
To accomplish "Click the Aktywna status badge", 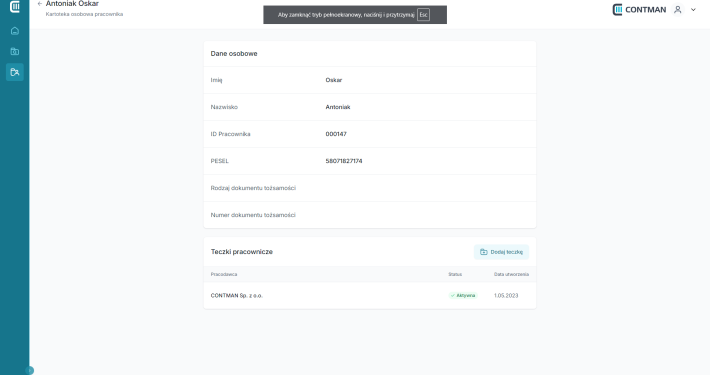I will coord(463,295).
